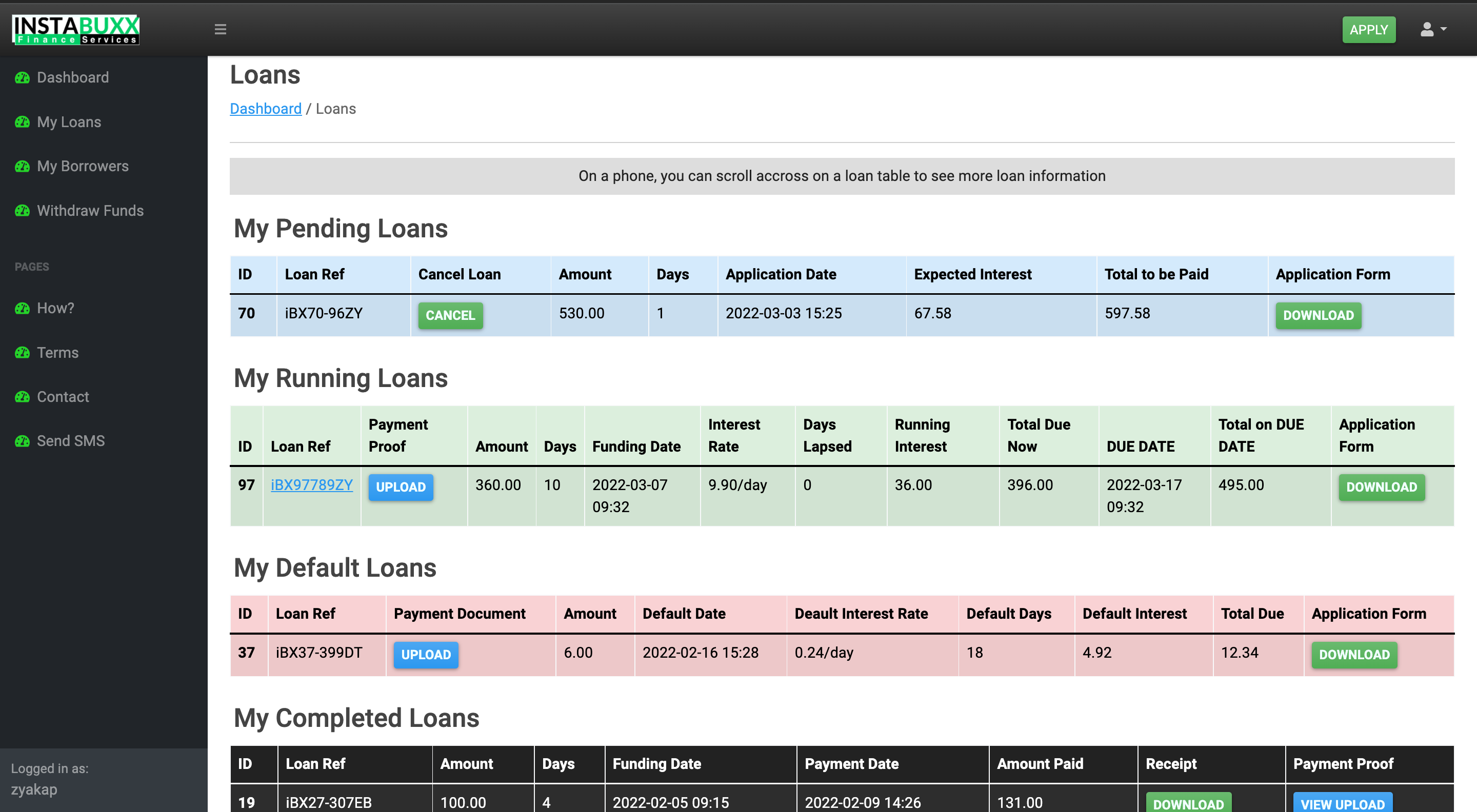Open Dashboard from the sidebar menu
The height and width of the screenshot is (812, 1477).
coord(73,77)
